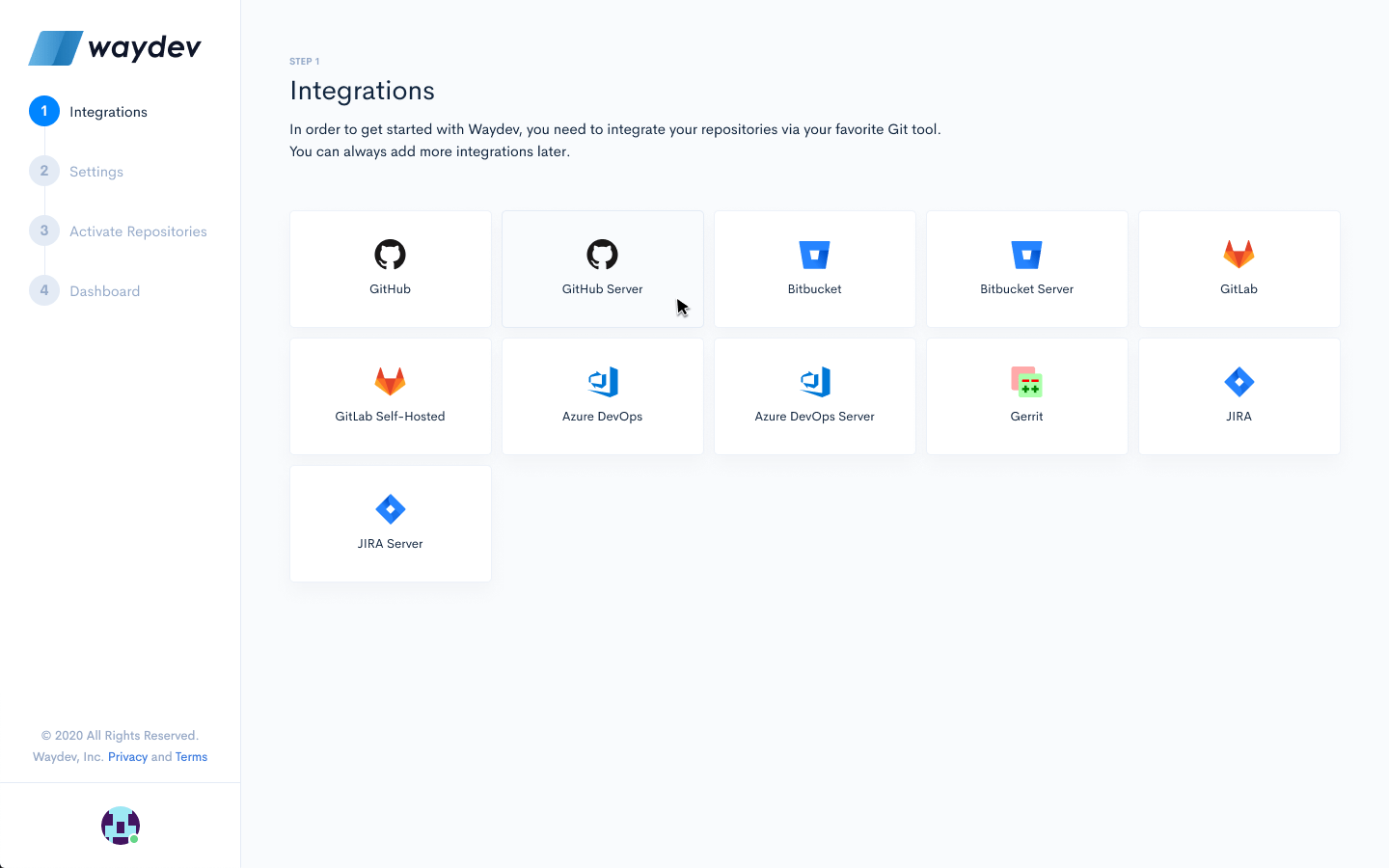Select the GitLab Self-Hosted integration card
Image resolution: width=1389 pixels, height=868 pixels.
390,395
